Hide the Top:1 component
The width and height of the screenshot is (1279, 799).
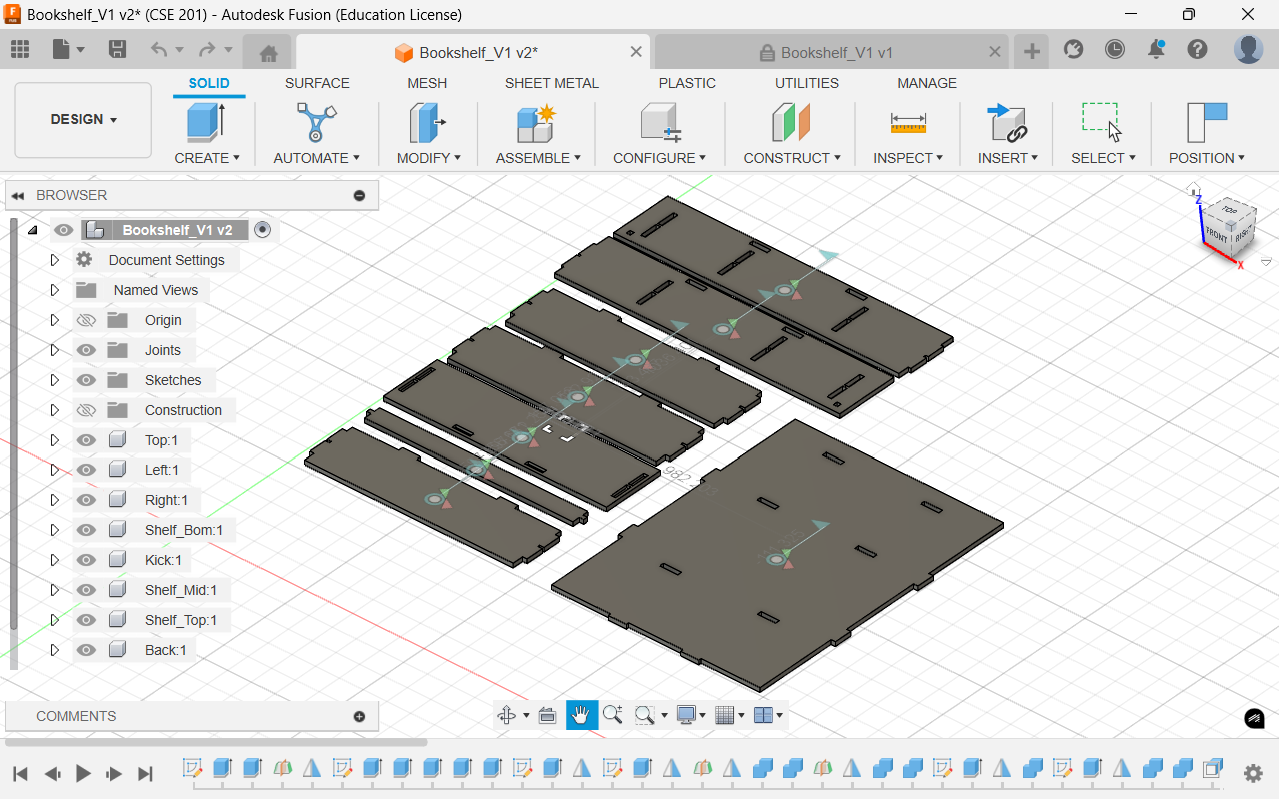point(86,440)
